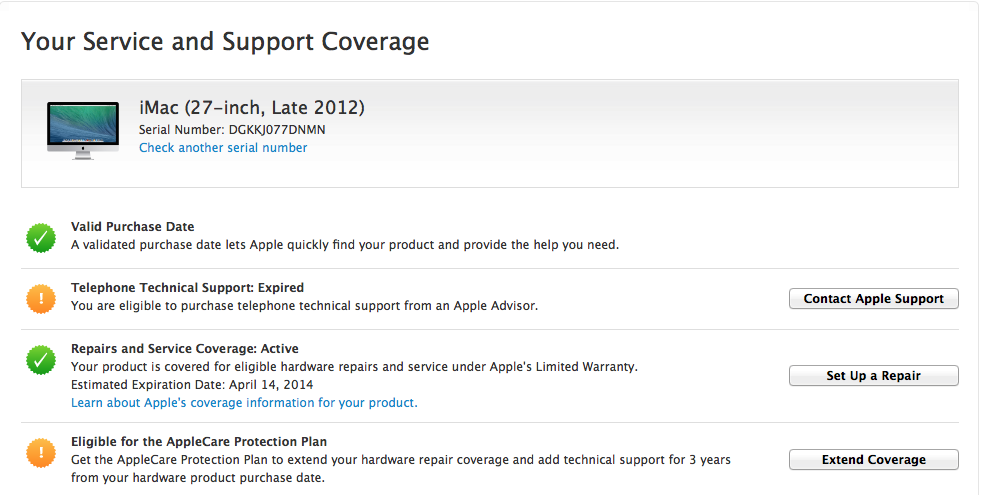Open the Check another serial number link
Screen dimensions: 981x495
coord(223,148)
